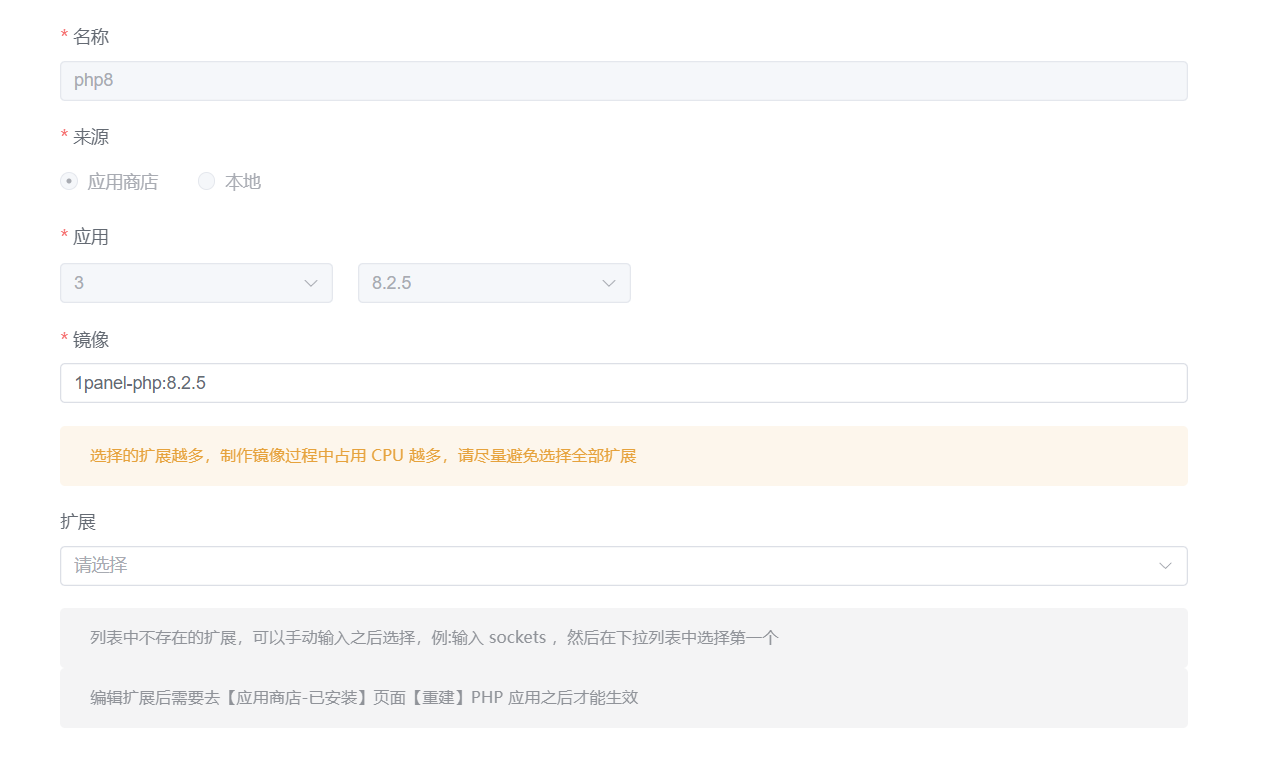Image resolution: width=1263 pixels, height=777 pixels.
Task: Open the 扩展 请选择 dropdown
Action: [x=623, y=566]
